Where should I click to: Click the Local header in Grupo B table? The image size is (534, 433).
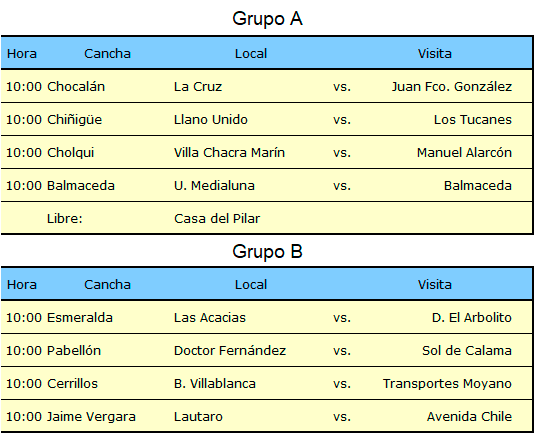(x=251, y=284)
